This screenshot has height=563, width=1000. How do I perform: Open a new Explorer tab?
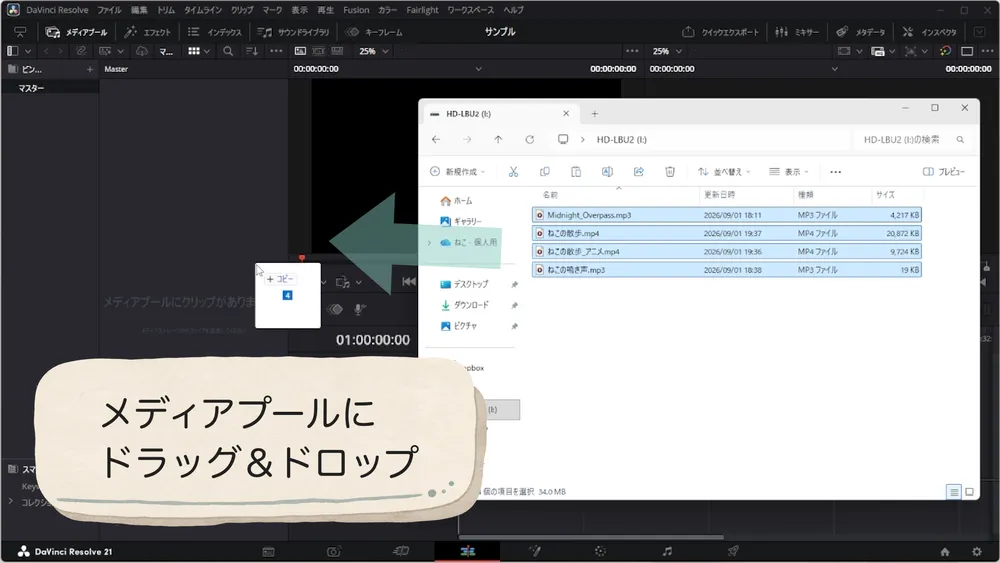(594, 113)
